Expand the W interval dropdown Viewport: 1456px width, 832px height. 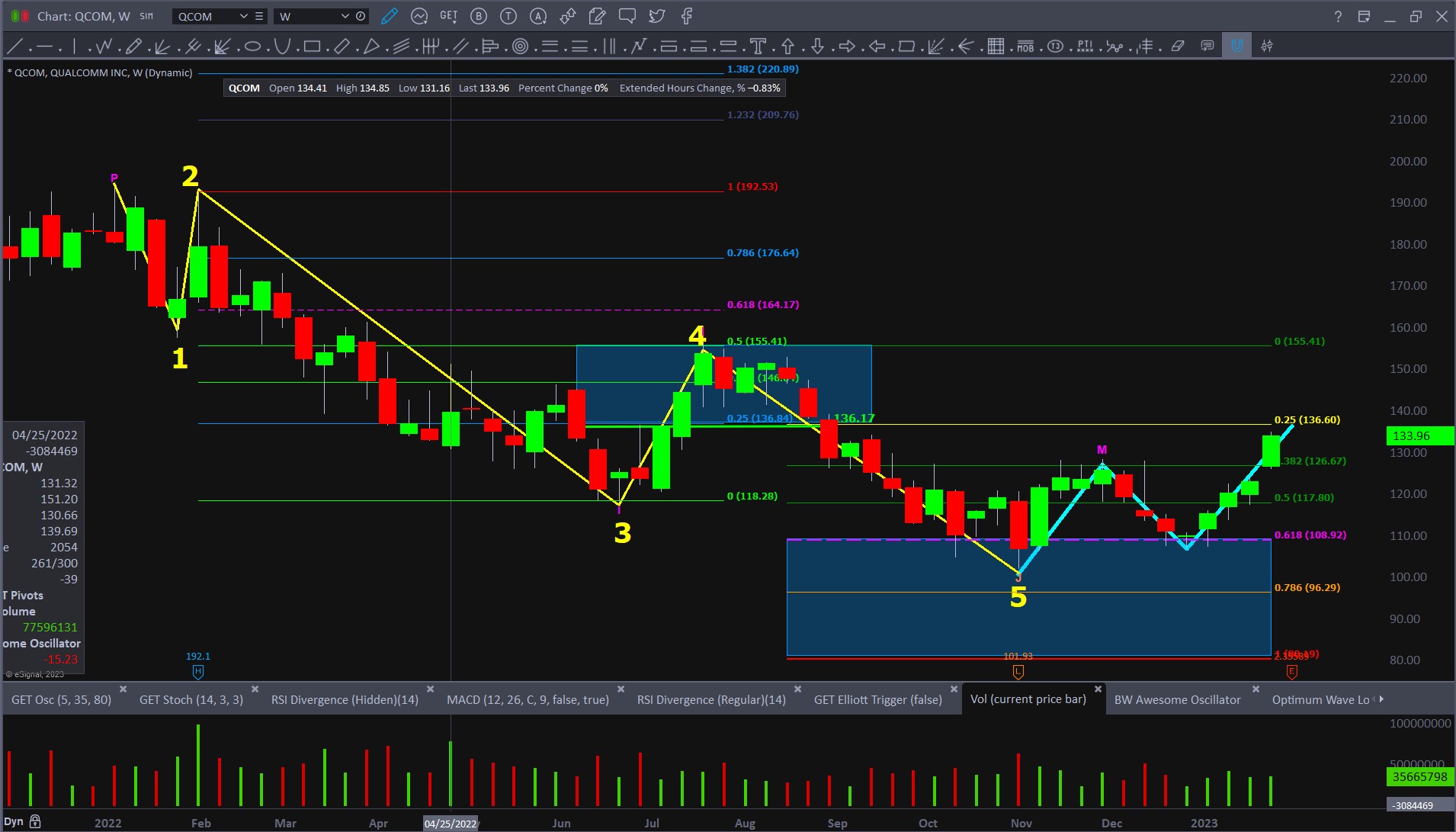click(x=345, y=16)
